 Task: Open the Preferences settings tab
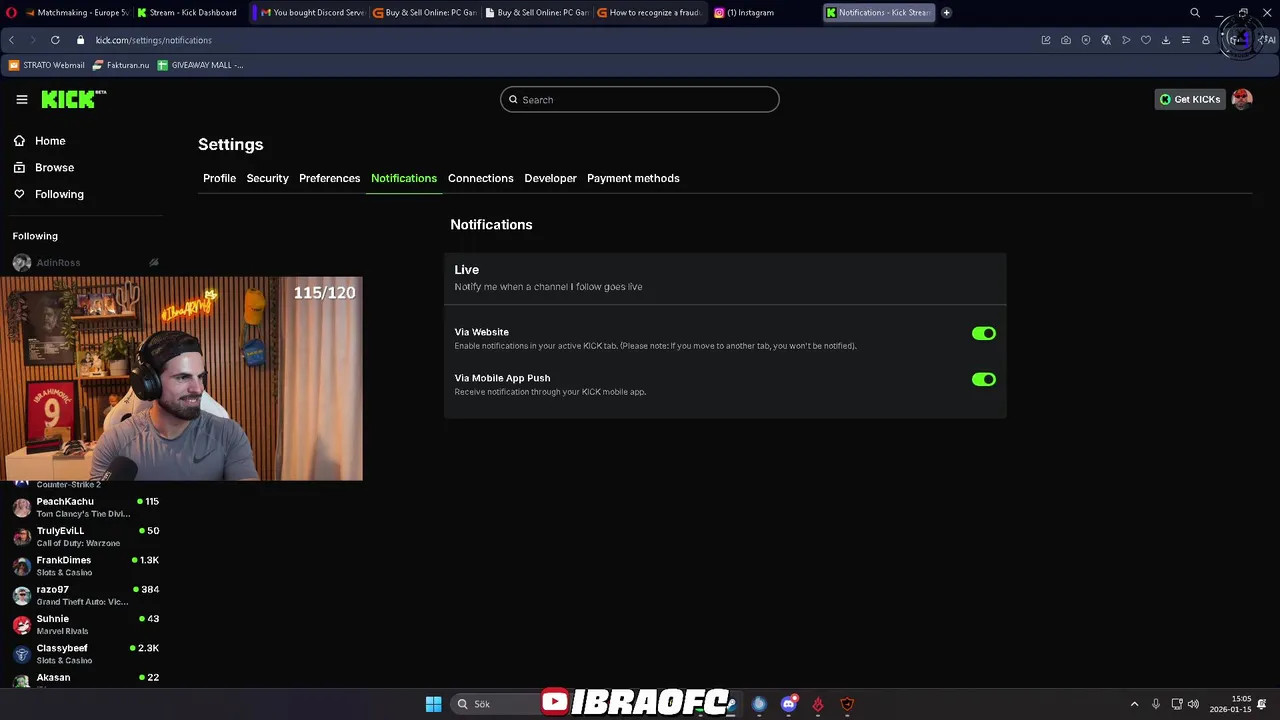click(x=329, y=178)
